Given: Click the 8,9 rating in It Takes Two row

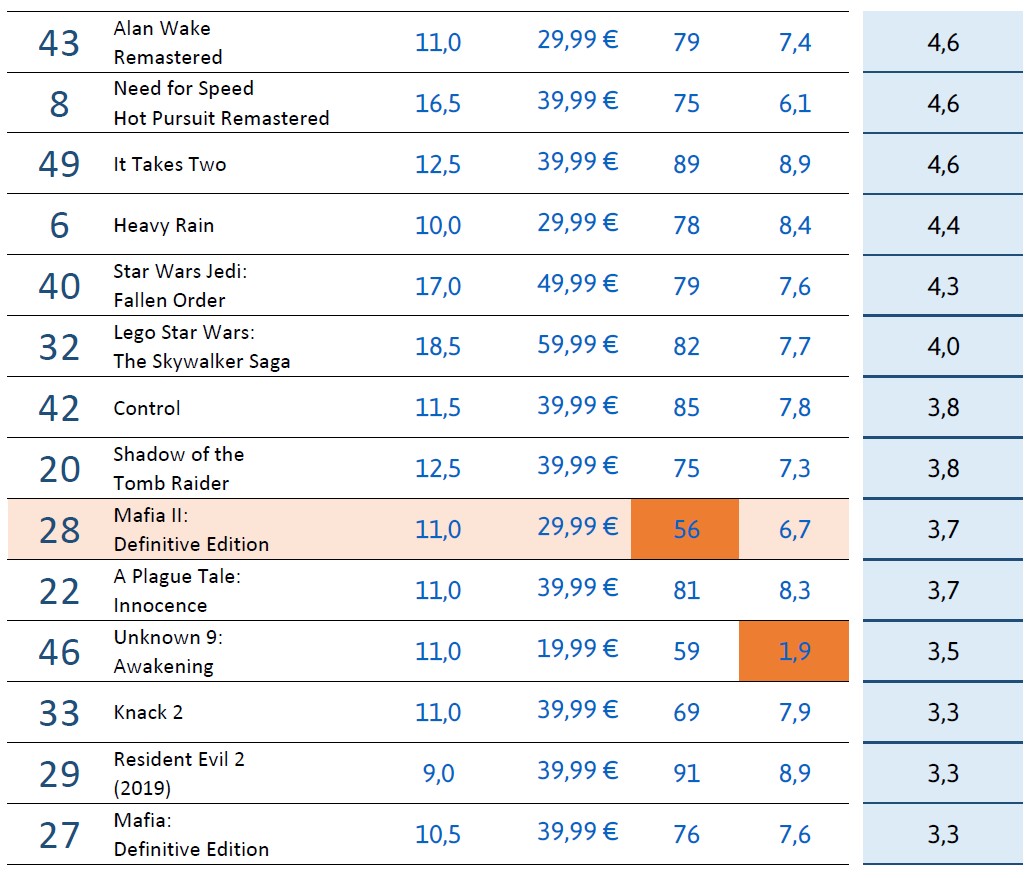Looking at the screenshot, I should click(x=795, y=165).
